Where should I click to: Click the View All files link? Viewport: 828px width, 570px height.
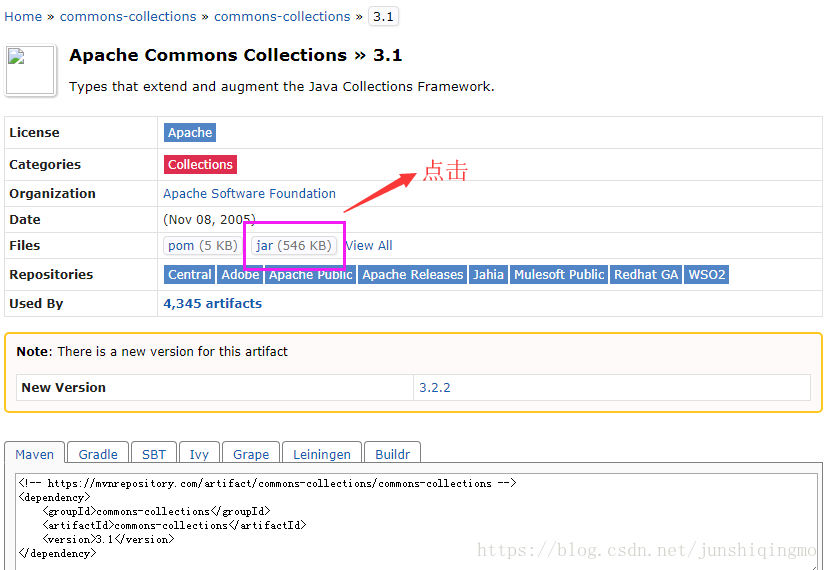coord(369,246)
